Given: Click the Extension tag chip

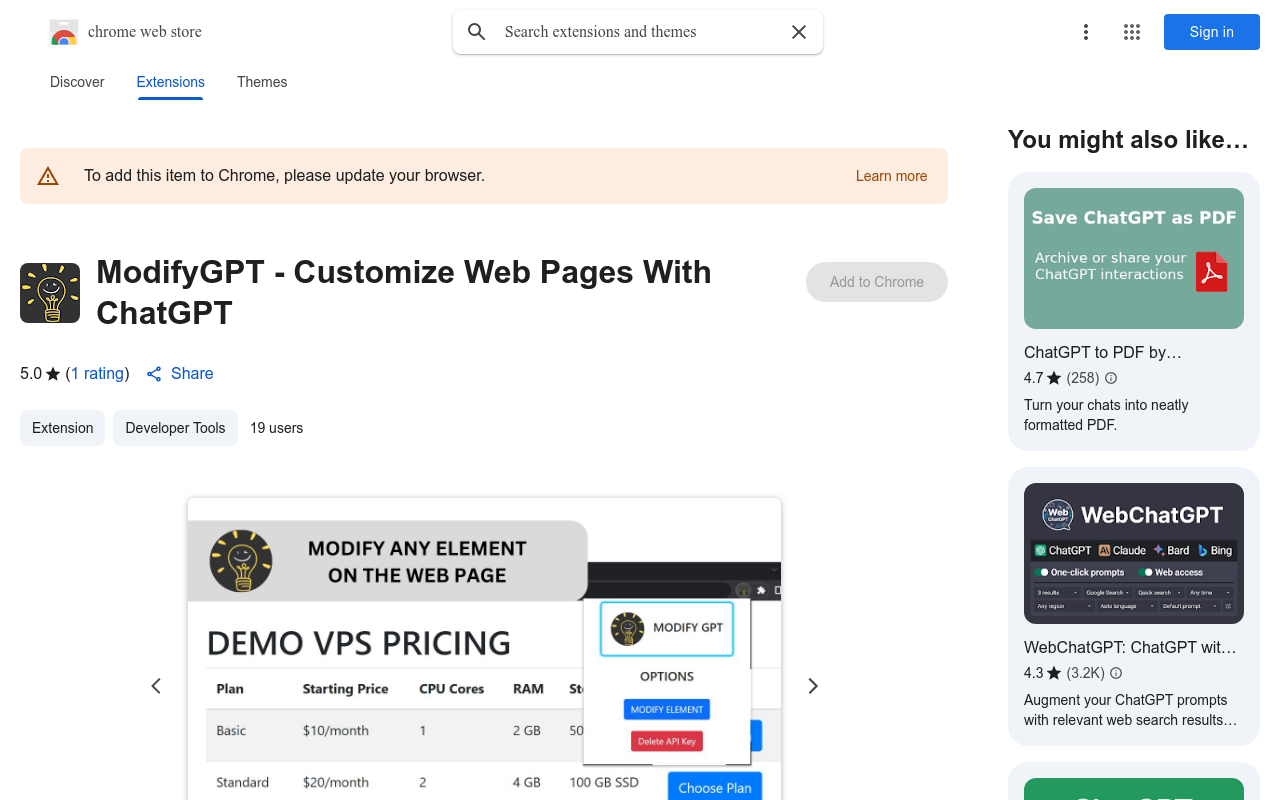Looking at the screenshot, I should click(x=62, y=428).
